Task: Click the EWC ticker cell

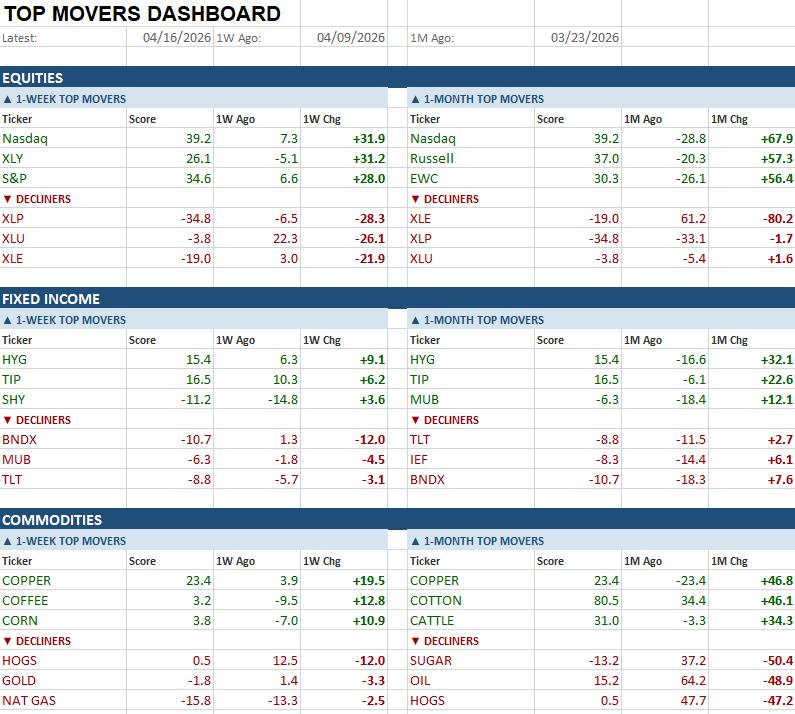Action: [471, 178]
